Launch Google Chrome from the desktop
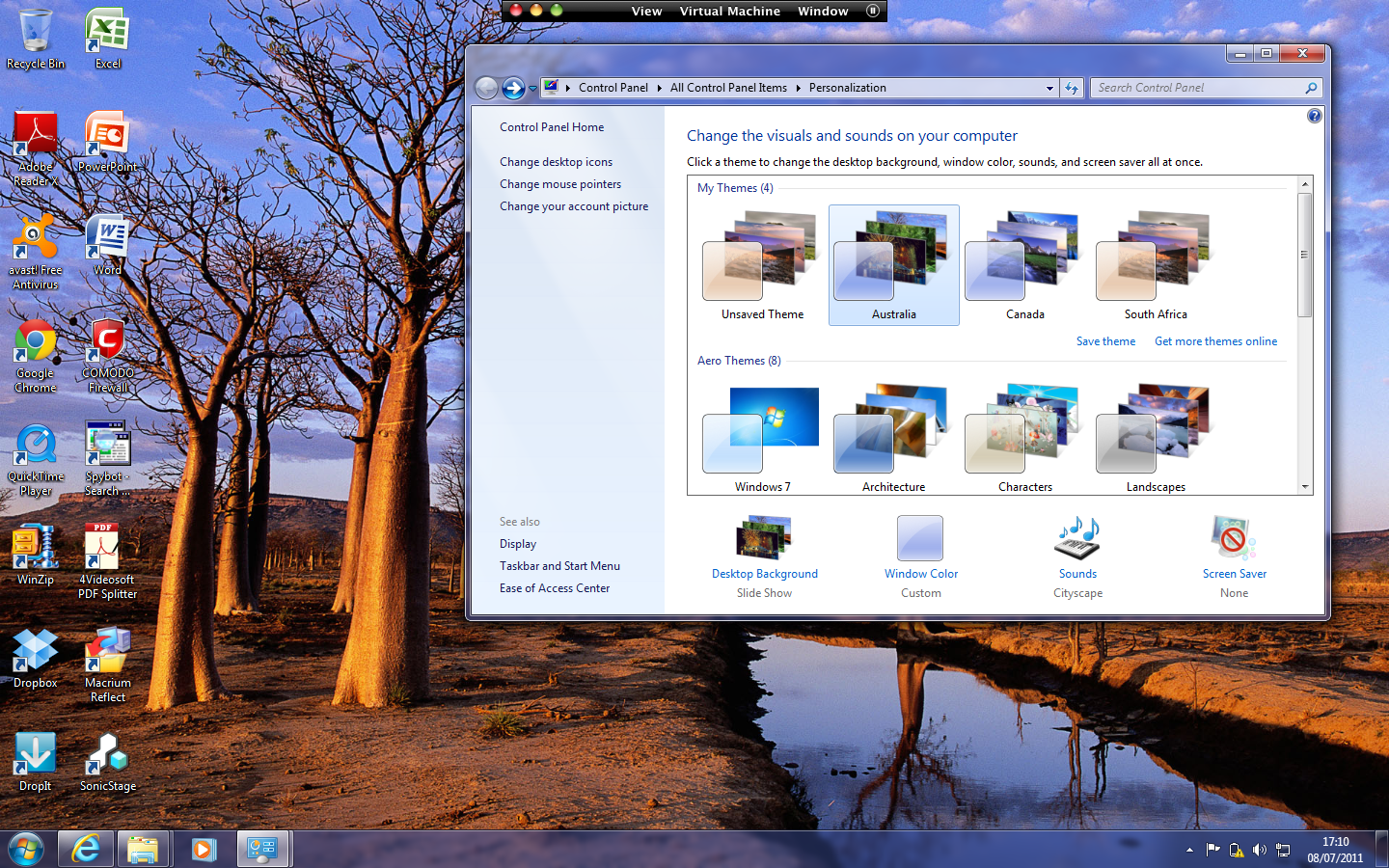Screen dimensions: 1389x868 click(36, 344)
